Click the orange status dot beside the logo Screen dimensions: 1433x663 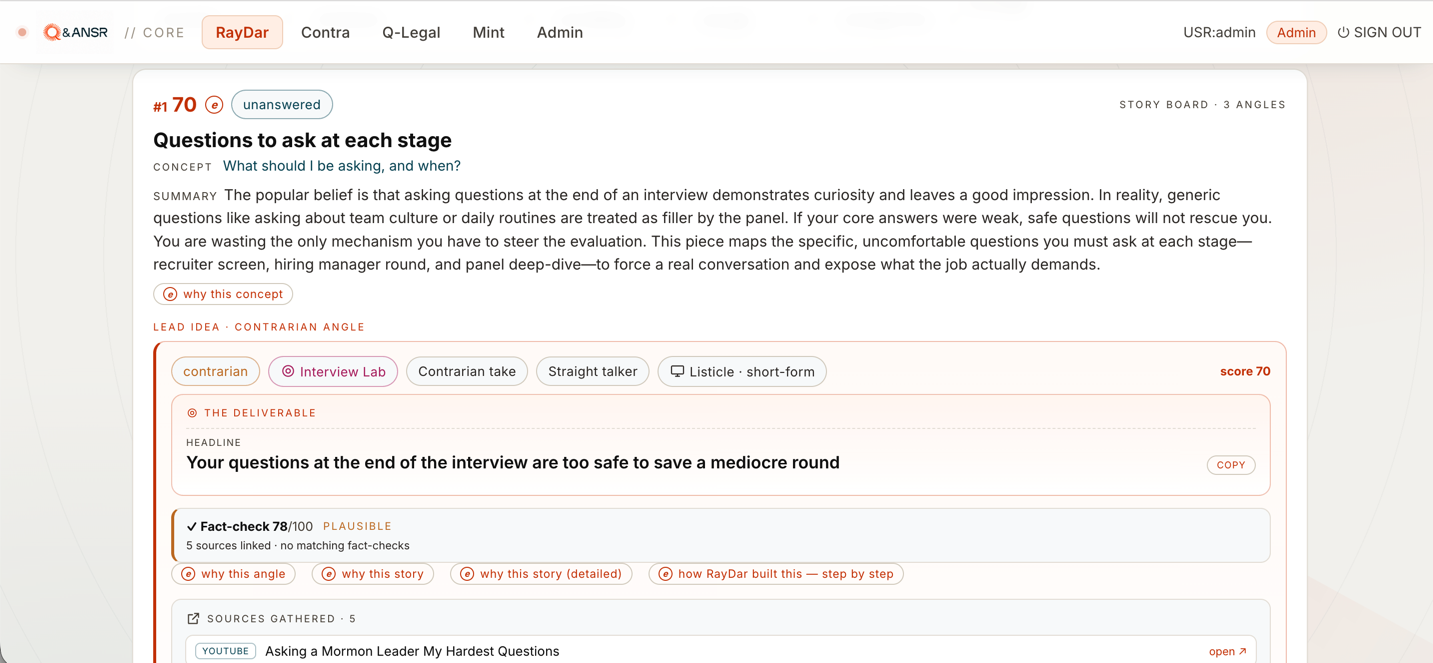(x=22, y=32)
